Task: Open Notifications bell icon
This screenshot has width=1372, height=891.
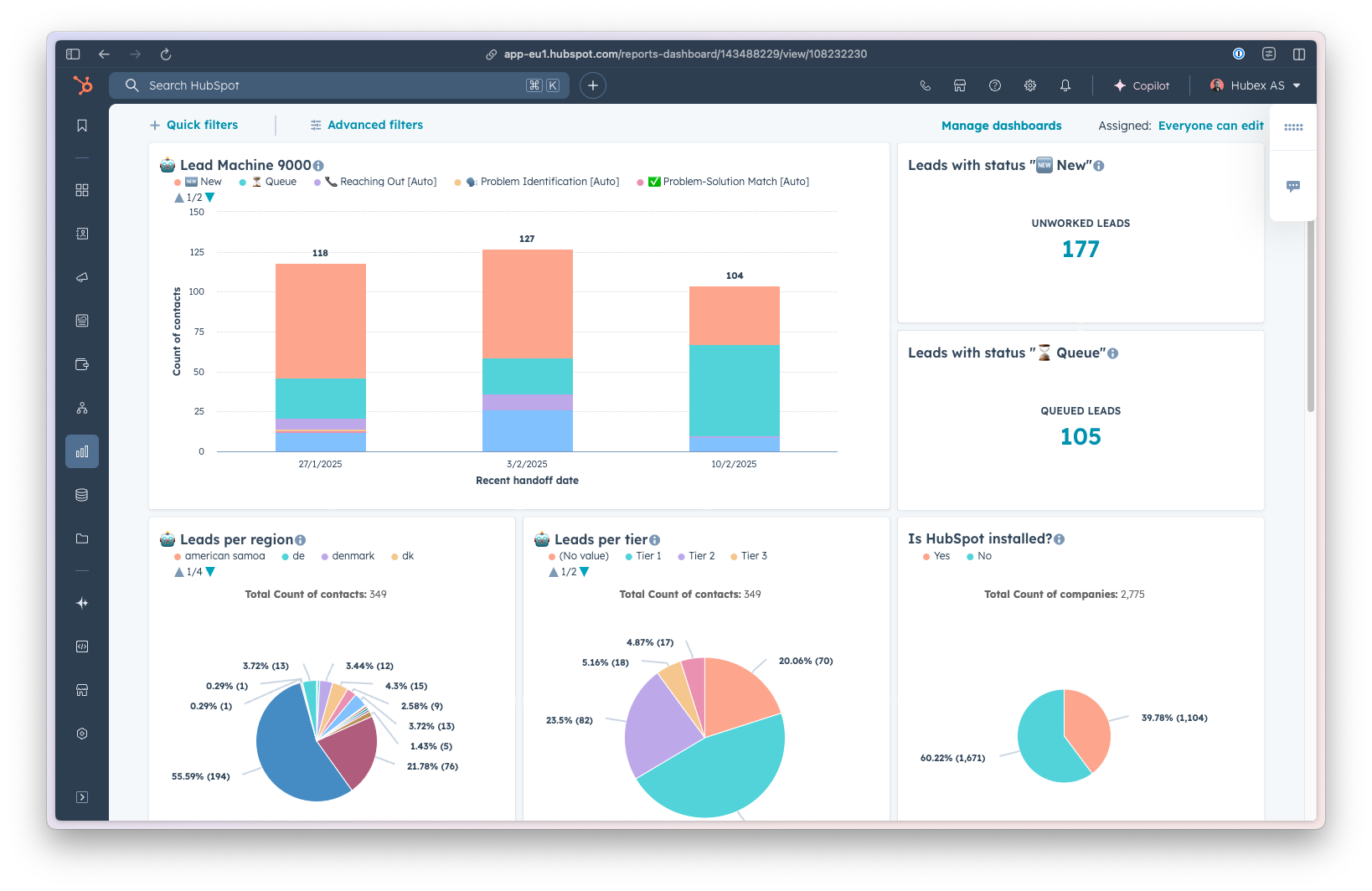Action: point(1065,85)
